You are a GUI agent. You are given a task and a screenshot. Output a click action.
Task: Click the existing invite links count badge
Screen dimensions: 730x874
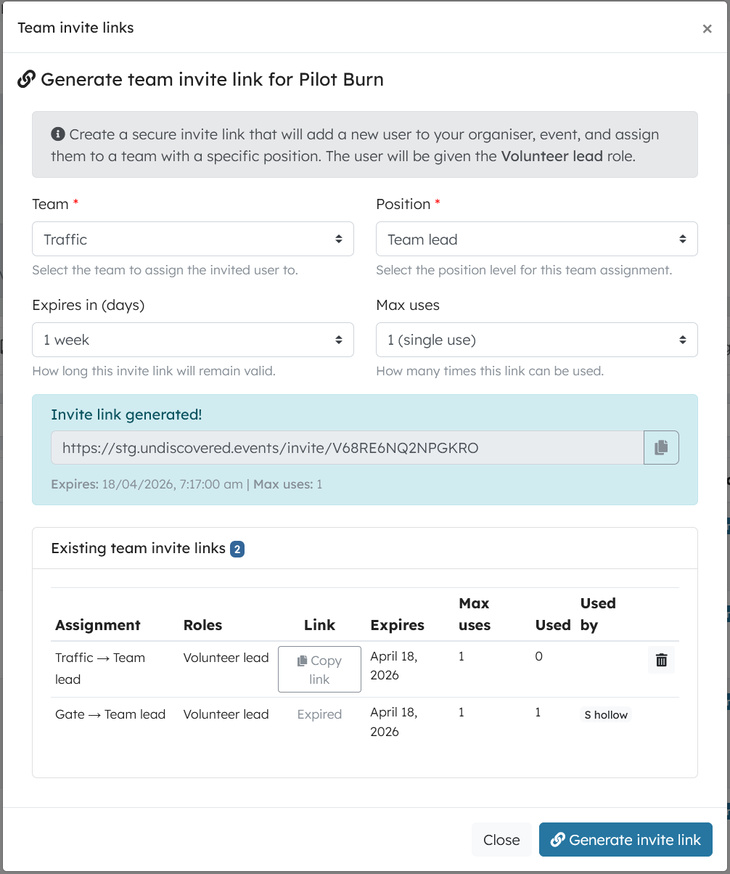[237, 549]
